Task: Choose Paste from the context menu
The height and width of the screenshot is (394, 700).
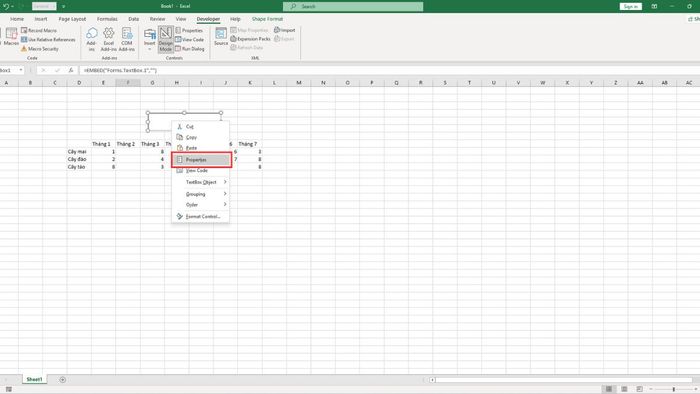Action: coord(200,148)
